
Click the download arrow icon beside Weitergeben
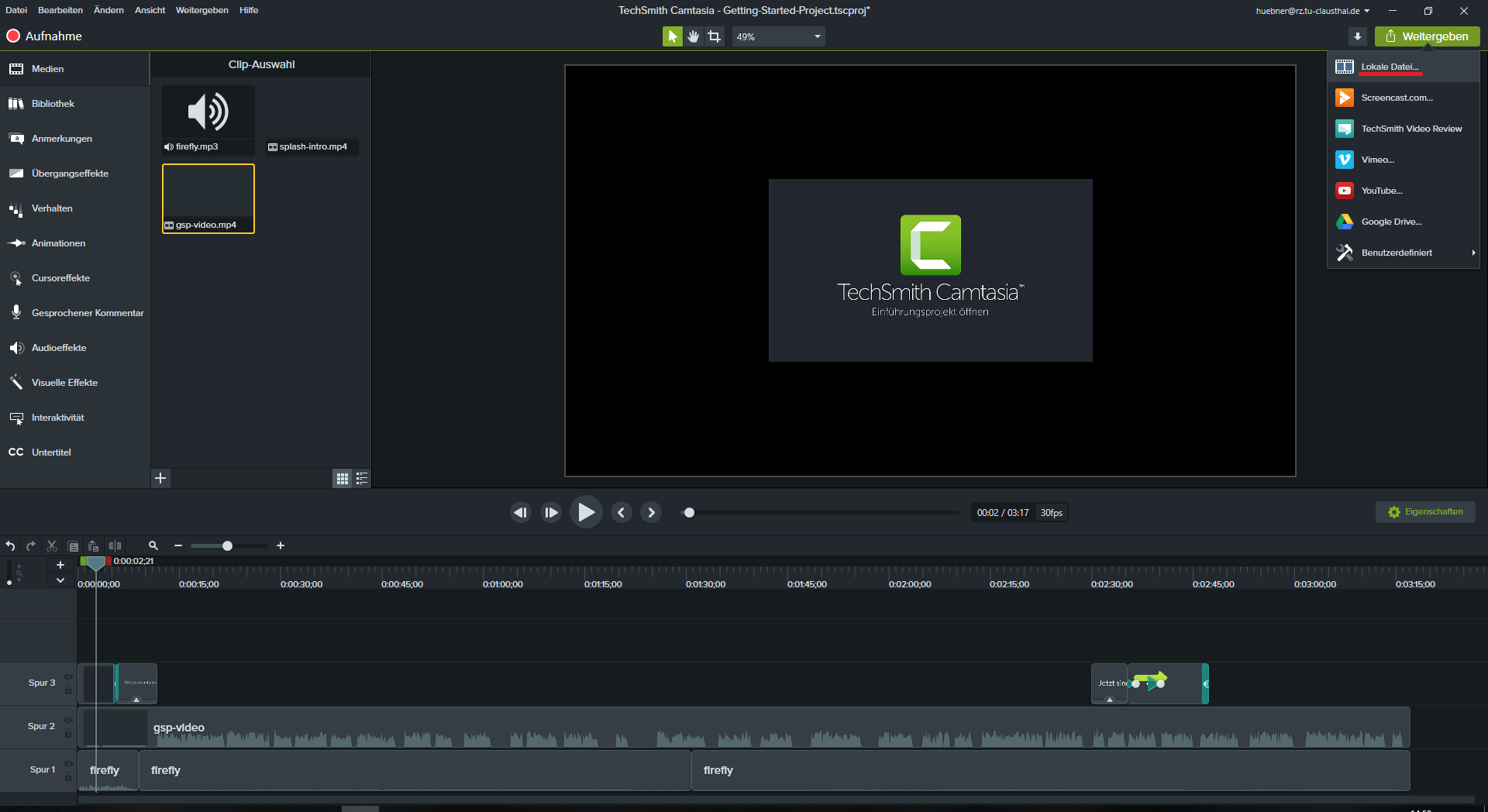[x=1357, y=36]
